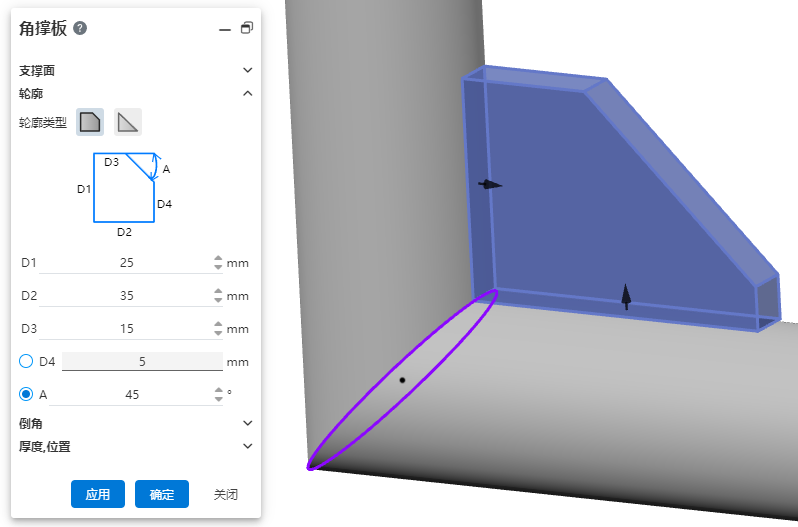798x527 pixels.
Task: Edit the D1 value field
Action: click(127, 263)
